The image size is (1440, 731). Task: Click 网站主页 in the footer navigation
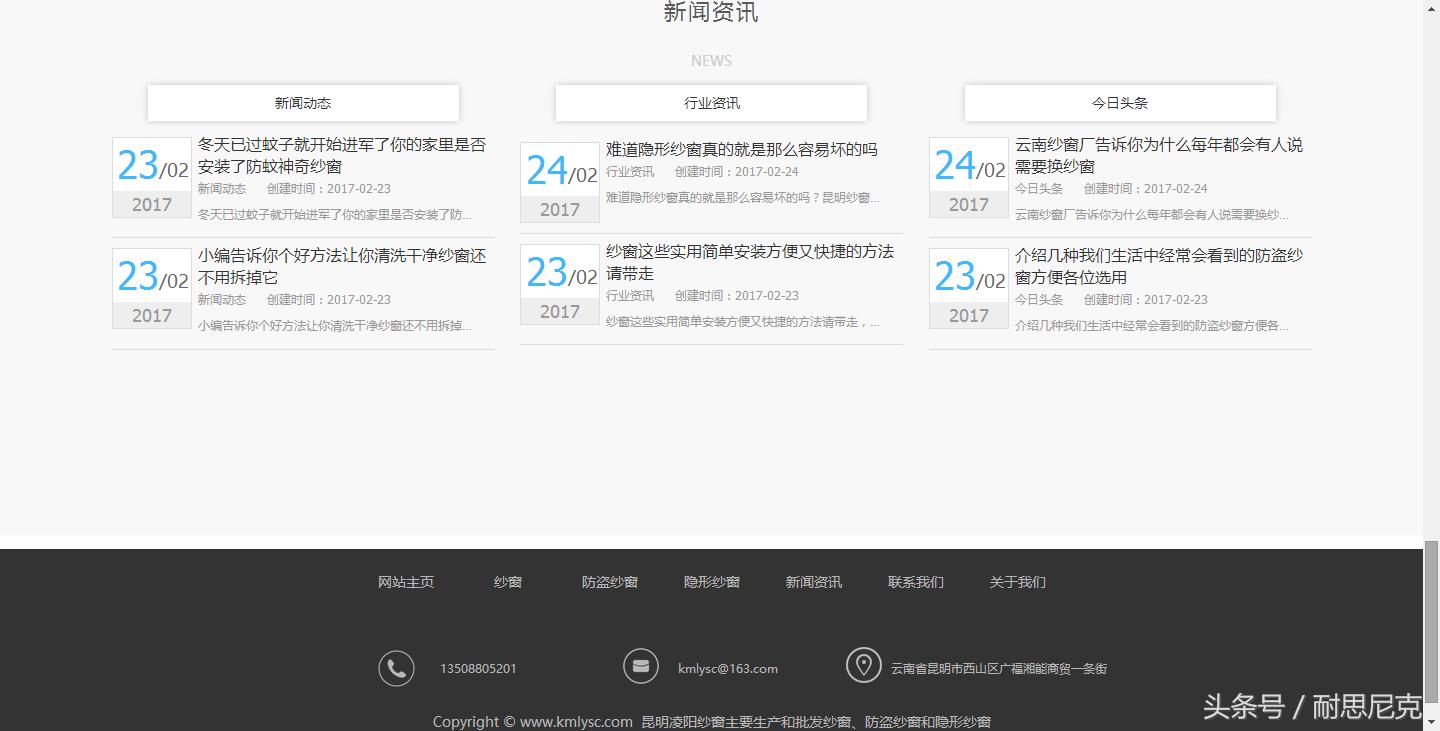(x=405, y=581)
